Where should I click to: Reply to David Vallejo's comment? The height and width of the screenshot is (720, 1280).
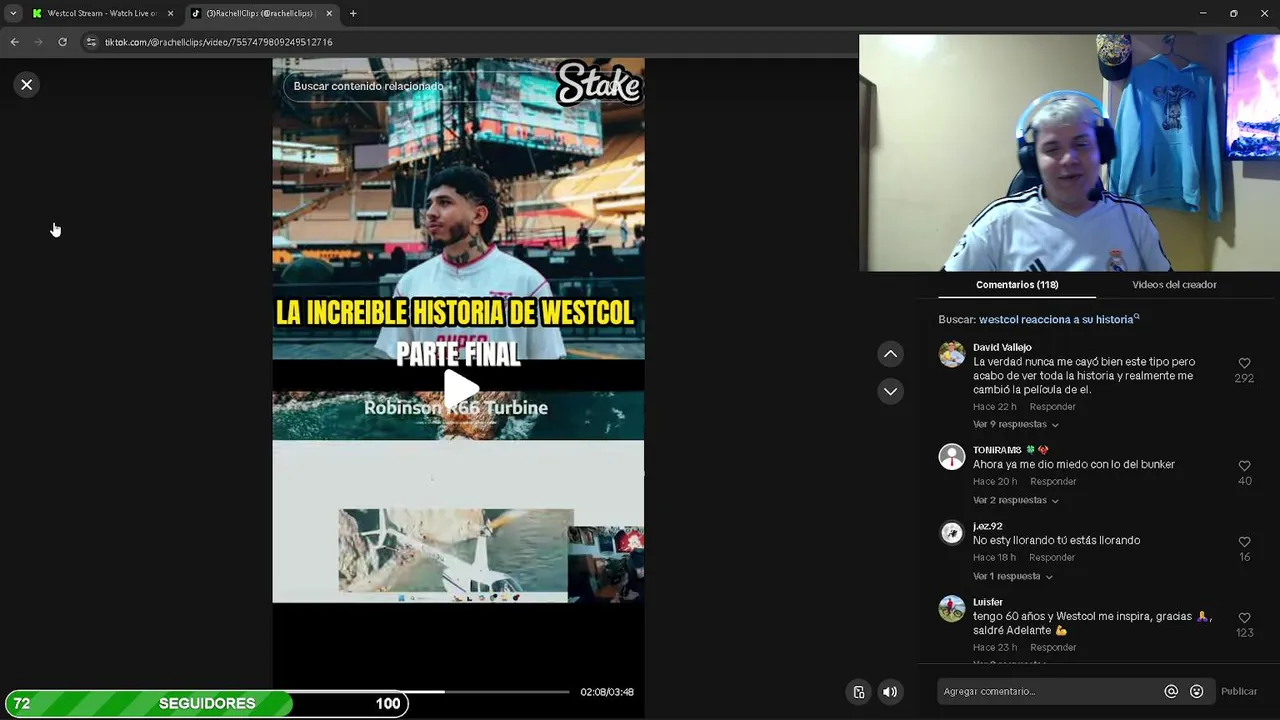[x=1052, y=407]
